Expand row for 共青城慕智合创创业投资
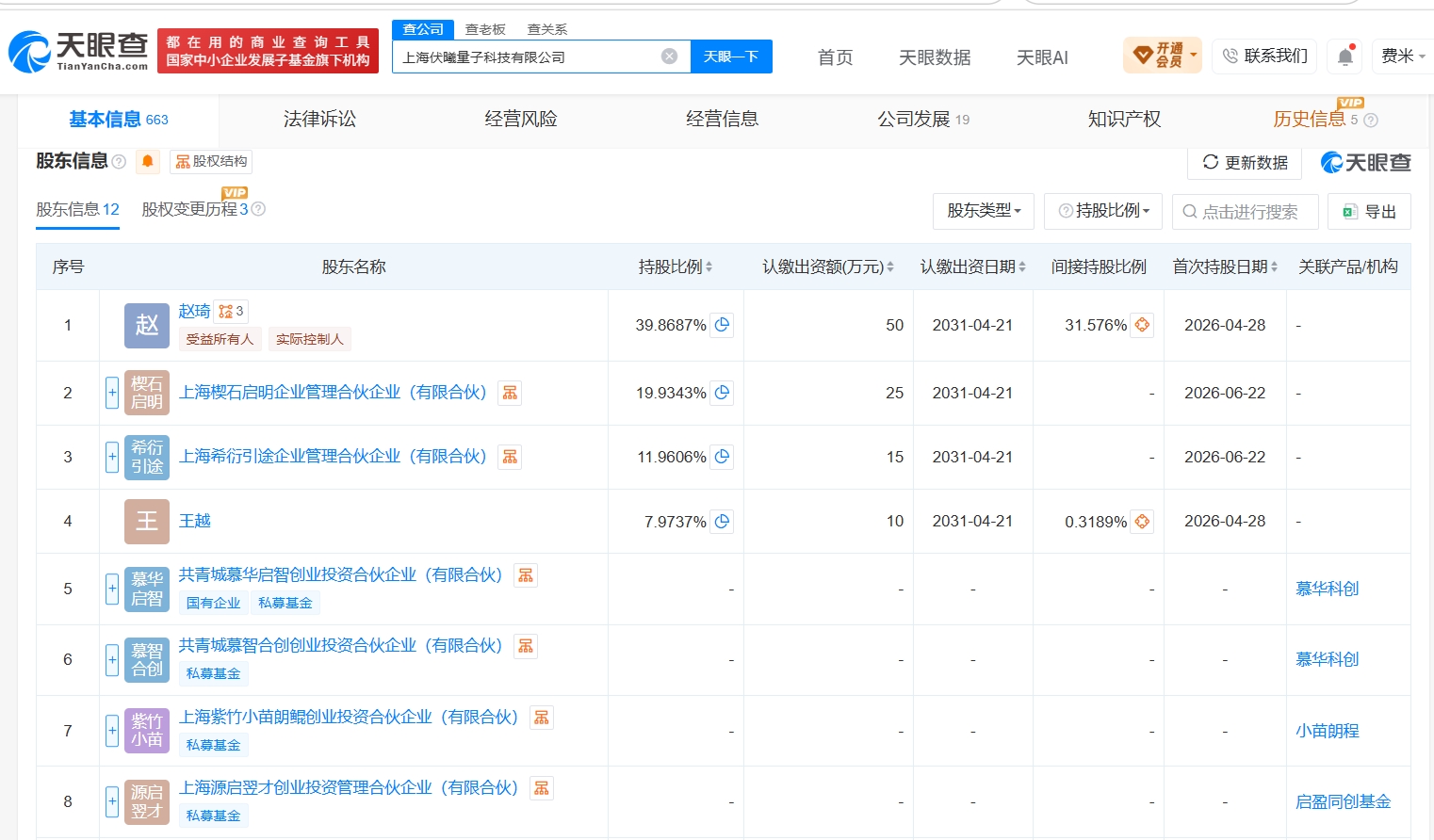The height and width of the screenshot is (840, 1434). point(112,659)
